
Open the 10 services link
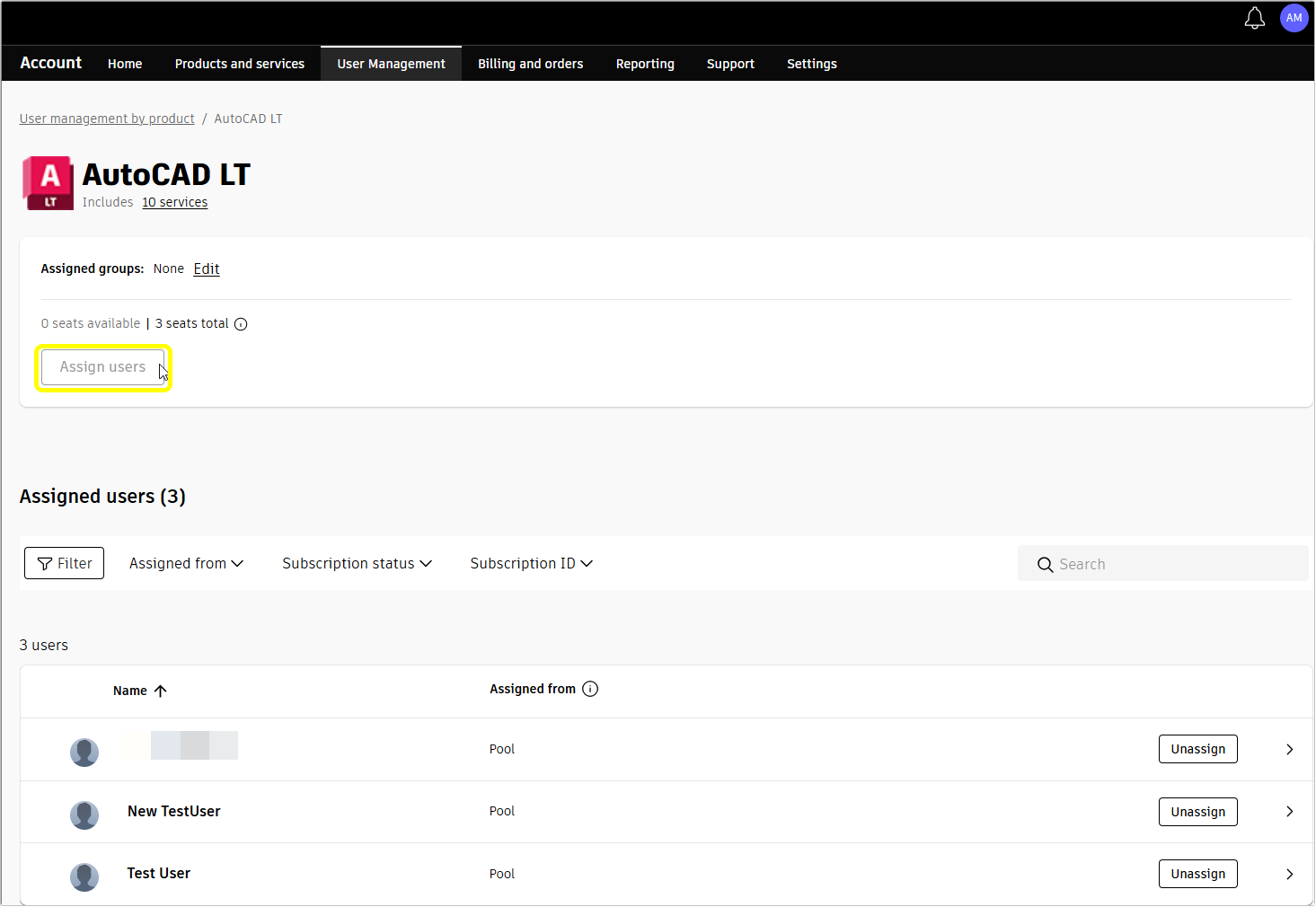coord(174,202)
